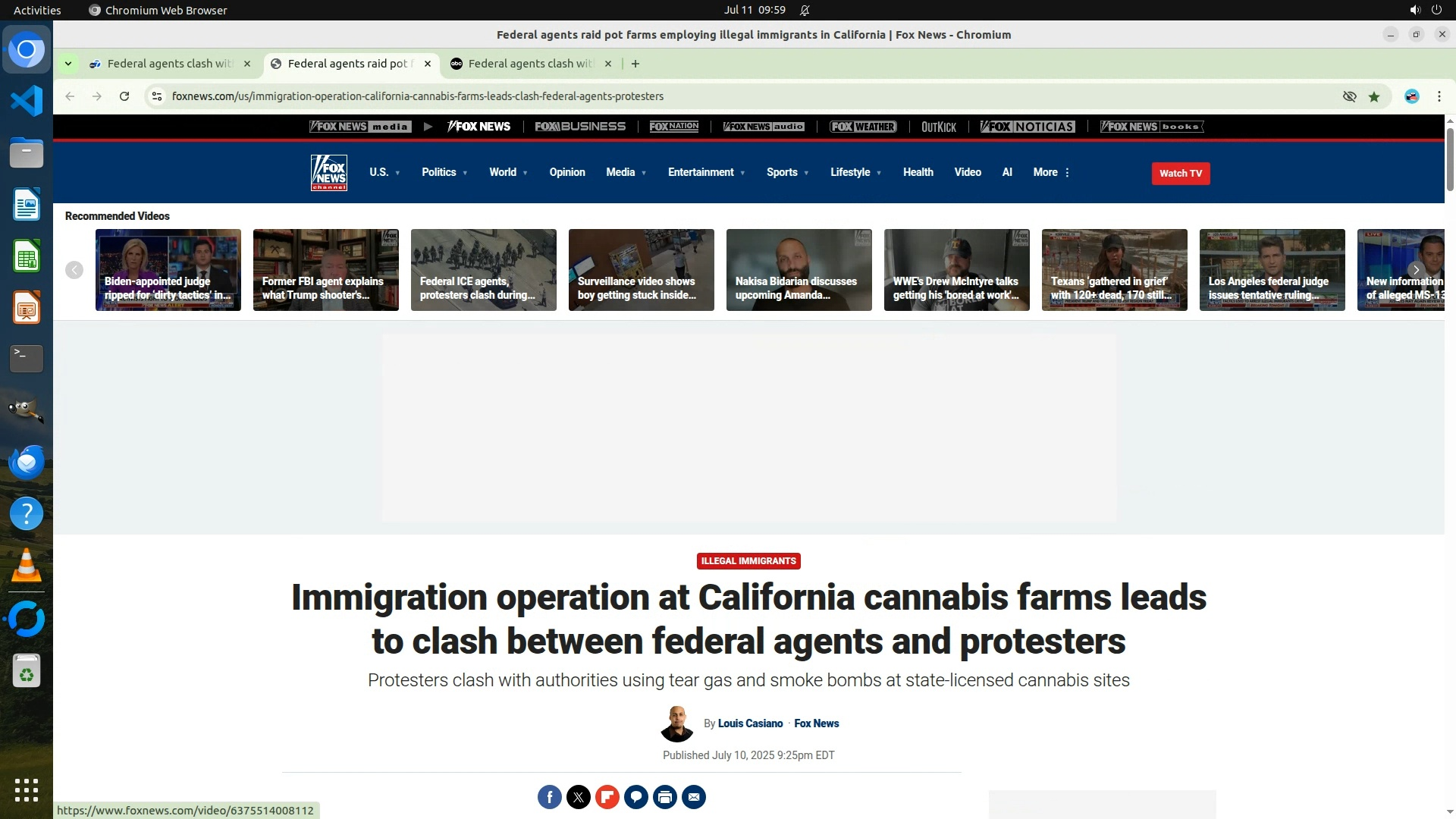The height and width of the screenshot is (819, 1456).
Task: Open the More navigation menu
Action: (x=1051, y=172)
